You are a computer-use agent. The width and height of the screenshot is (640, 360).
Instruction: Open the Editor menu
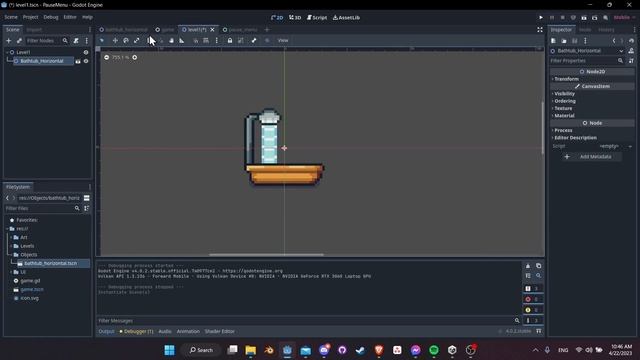coord(70,17)
